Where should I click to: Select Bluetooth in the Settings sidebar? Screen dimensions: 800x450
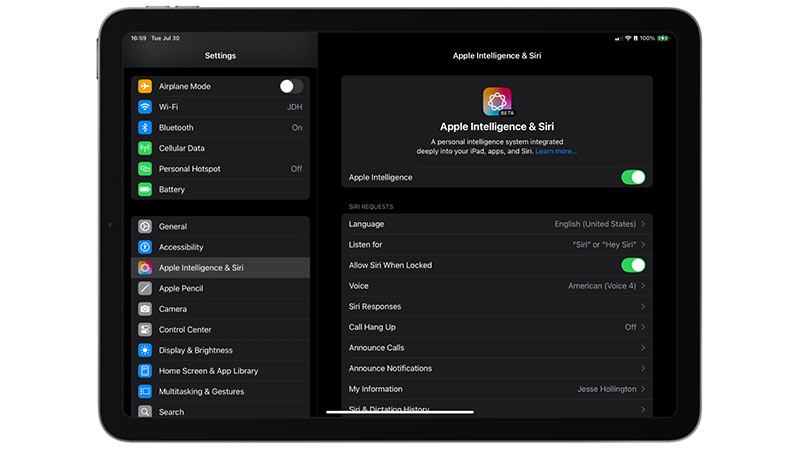coord(220,128)
